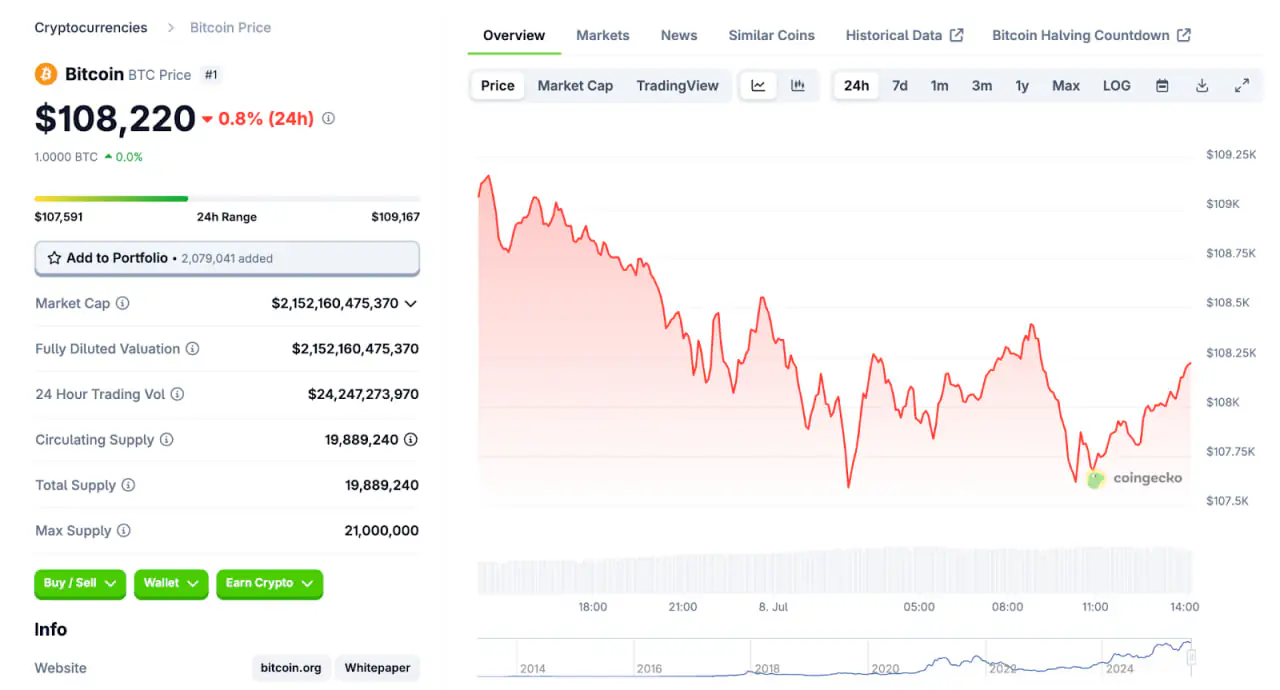Viewport: 1280px width, 690px height.
Task: Click the 24h Range progress bar
Action: tap(227, 199)
